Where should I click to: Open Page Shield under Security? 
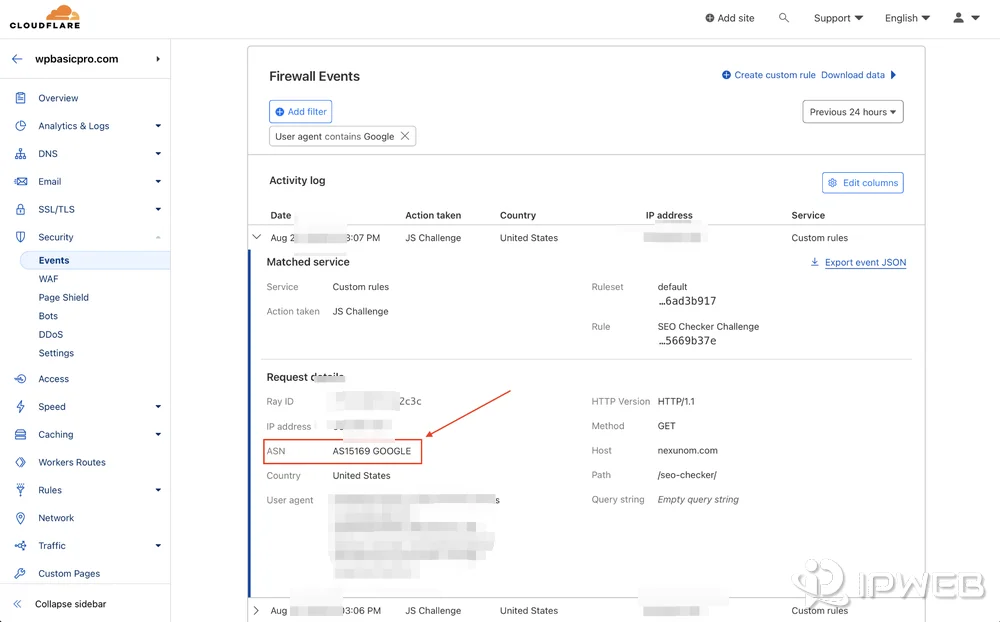point(64,297)
